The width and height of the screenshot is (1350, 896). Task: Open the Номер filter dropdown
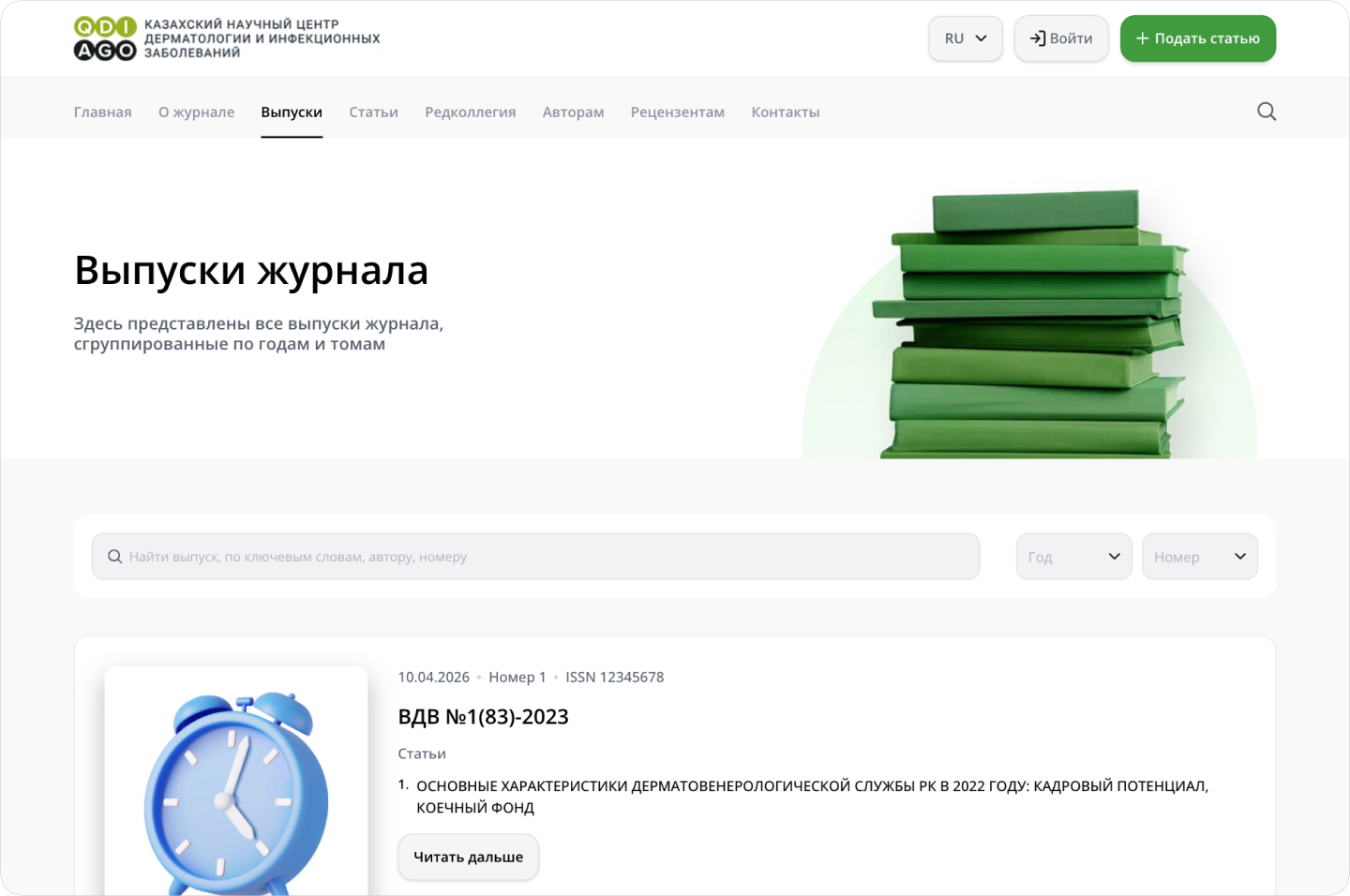point(1200,556)
